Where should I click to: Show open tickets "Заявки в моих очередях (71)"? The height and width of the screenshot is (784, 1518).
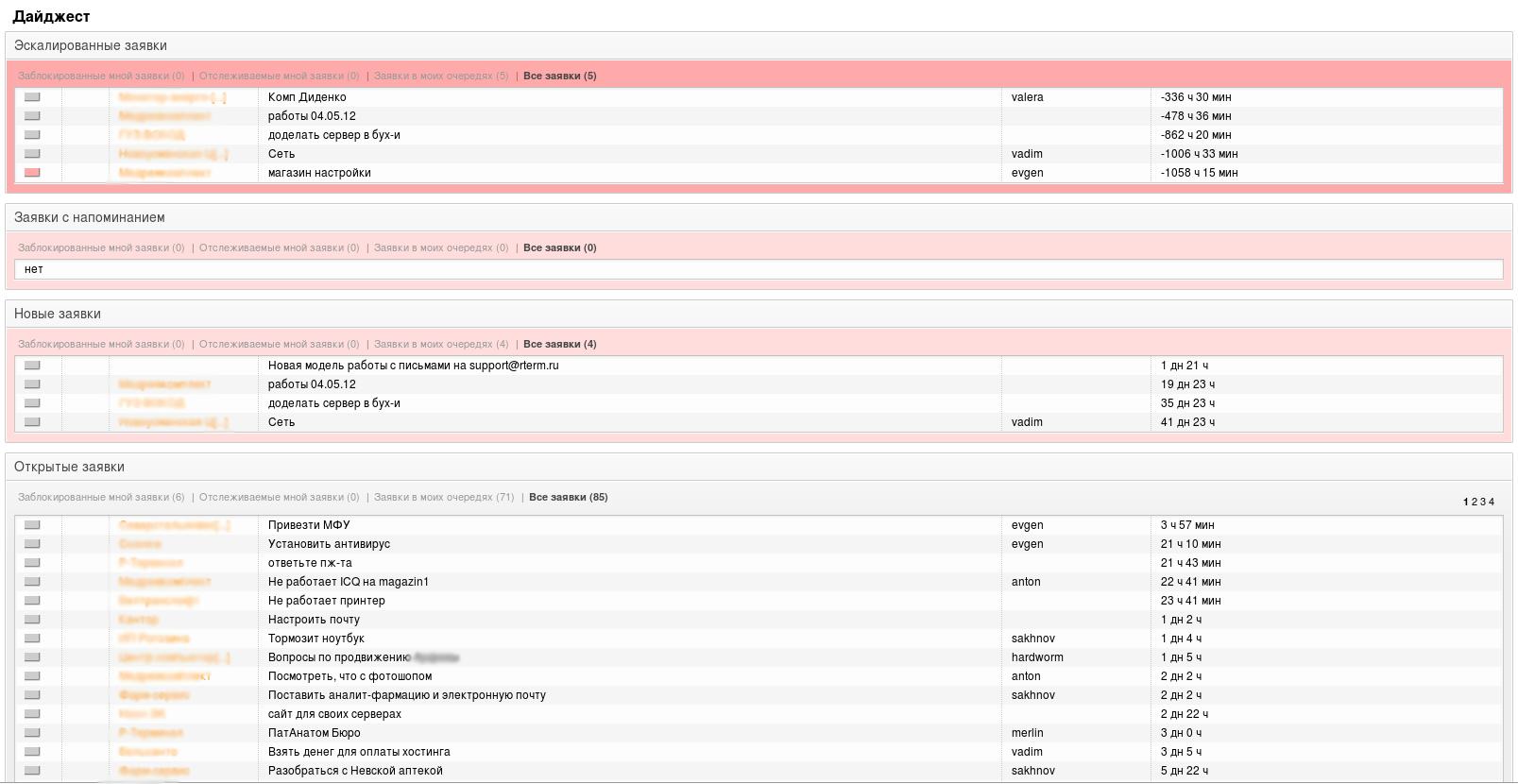tap(444, 498)
